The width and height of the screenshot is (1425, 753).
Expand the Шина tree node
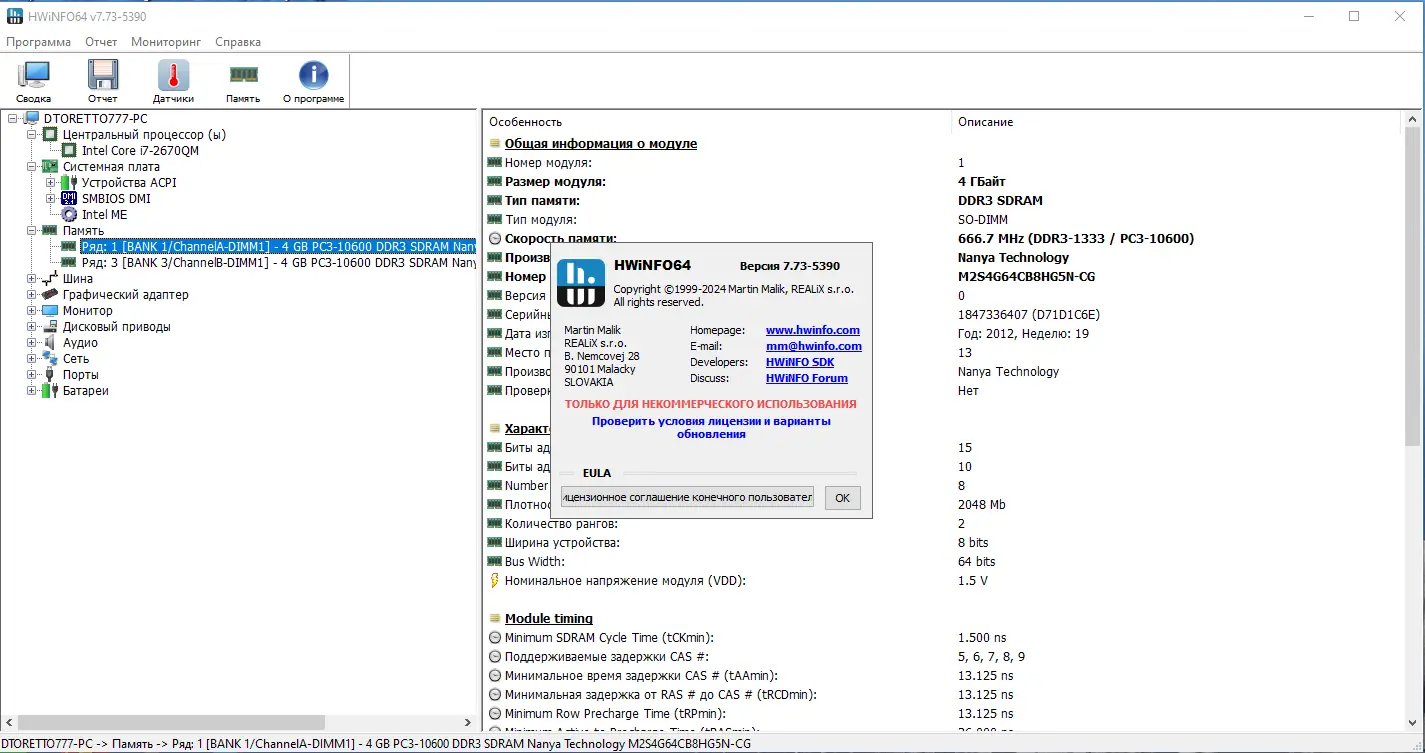pos(32,278)
